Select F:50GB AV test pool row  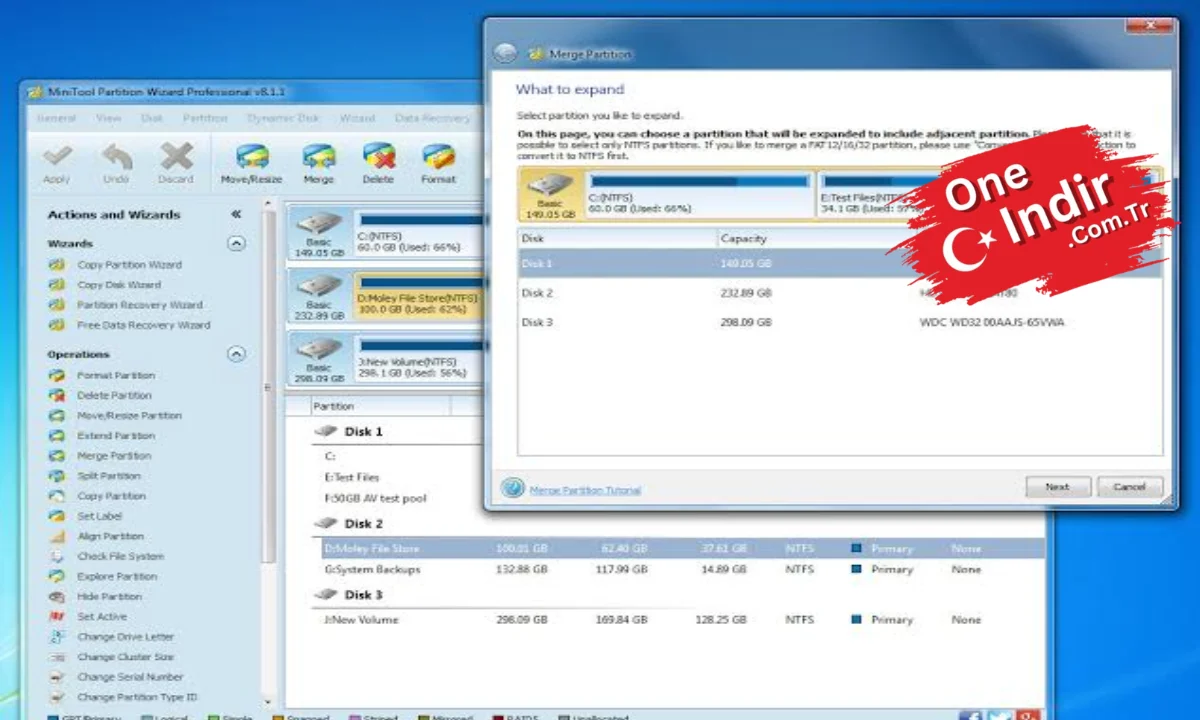(374, 498)
